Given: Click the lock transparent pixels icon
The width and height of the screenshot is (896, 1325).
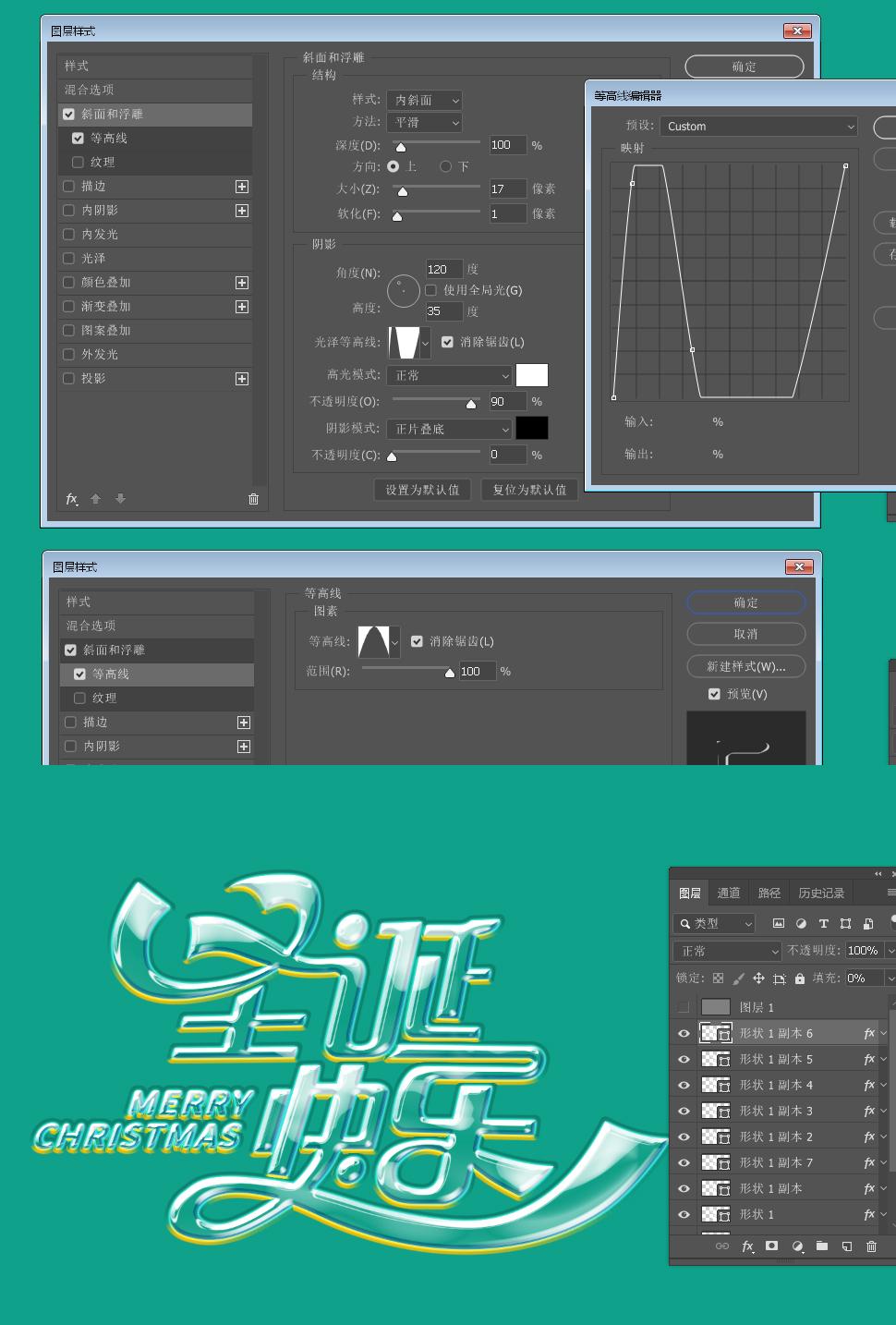Looking at the screenshot, I should (718, 978).
